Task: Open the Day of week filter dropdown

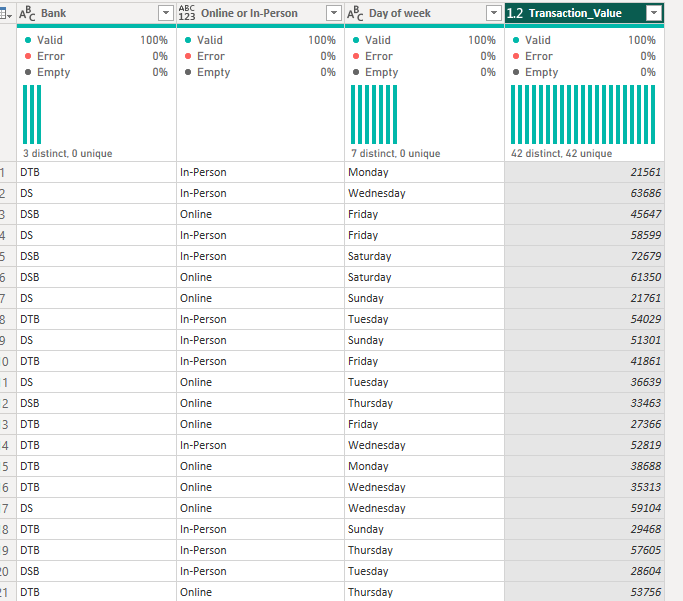Action: [x=494, y=14]
